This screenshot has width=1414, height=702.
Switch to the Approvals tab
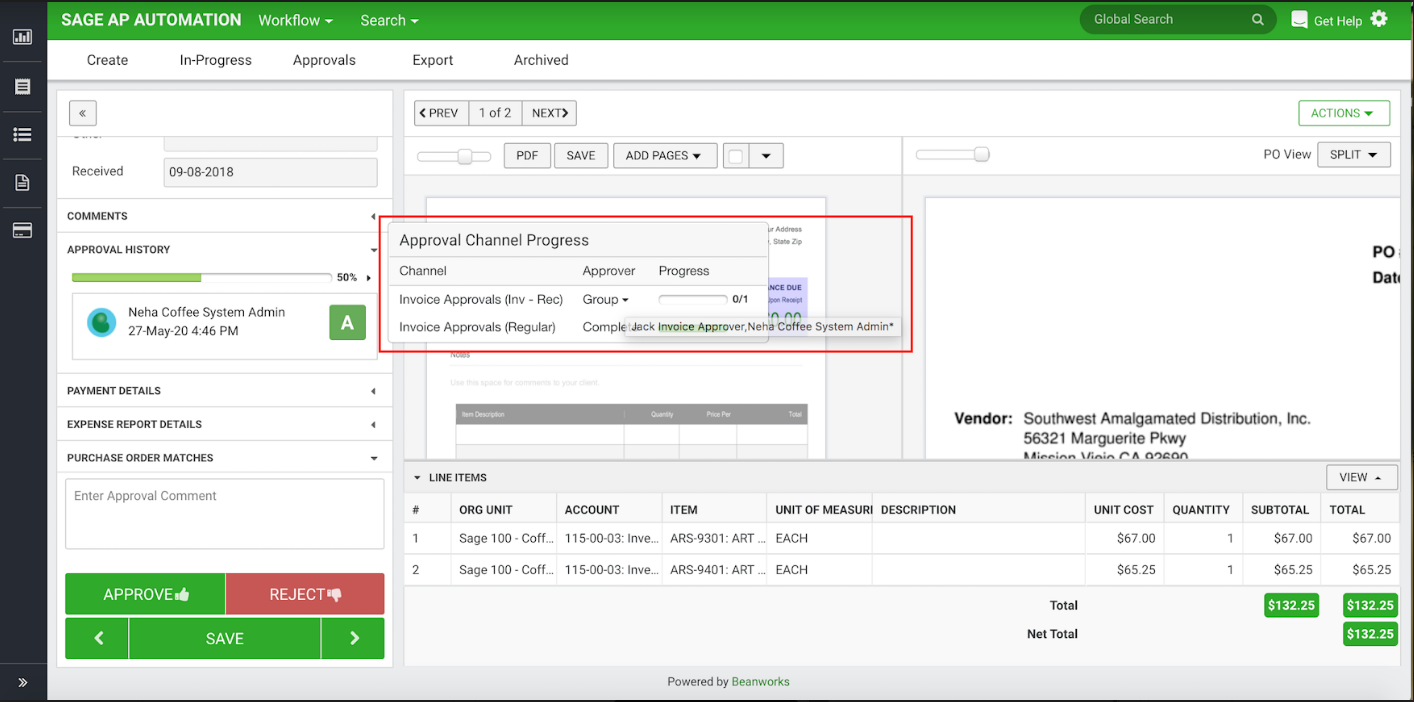(x=324, y=60)
